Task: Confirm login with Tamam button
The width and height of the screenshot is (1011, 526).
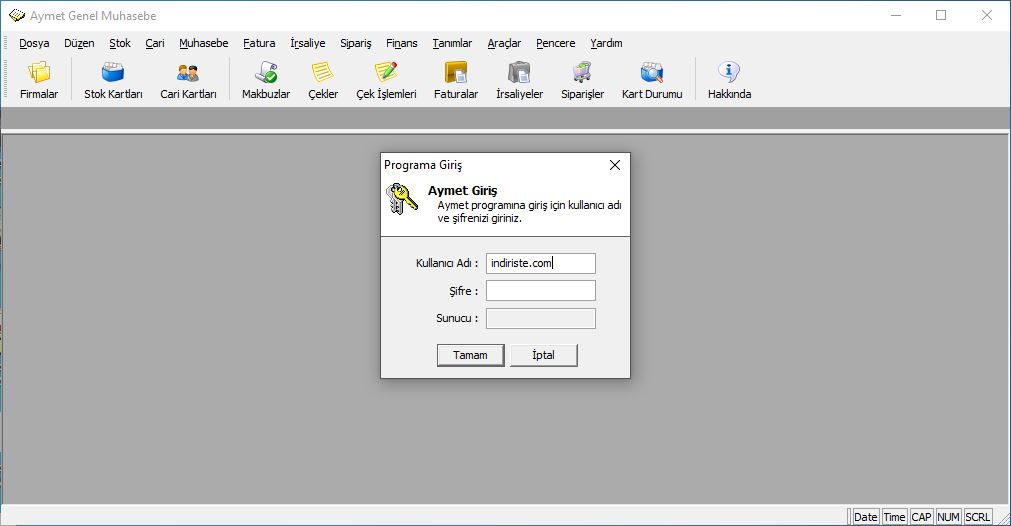Action: point(471,355)
